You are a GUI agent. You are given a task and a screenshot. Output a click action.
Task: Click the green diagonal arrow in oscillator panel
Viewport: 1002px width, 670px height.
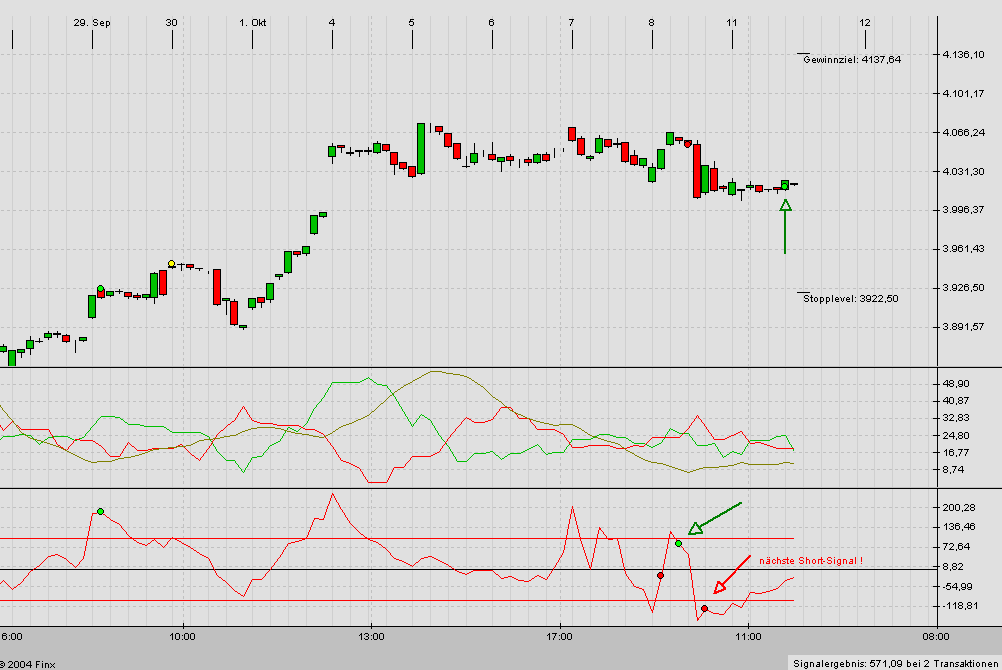click(715, 517)
